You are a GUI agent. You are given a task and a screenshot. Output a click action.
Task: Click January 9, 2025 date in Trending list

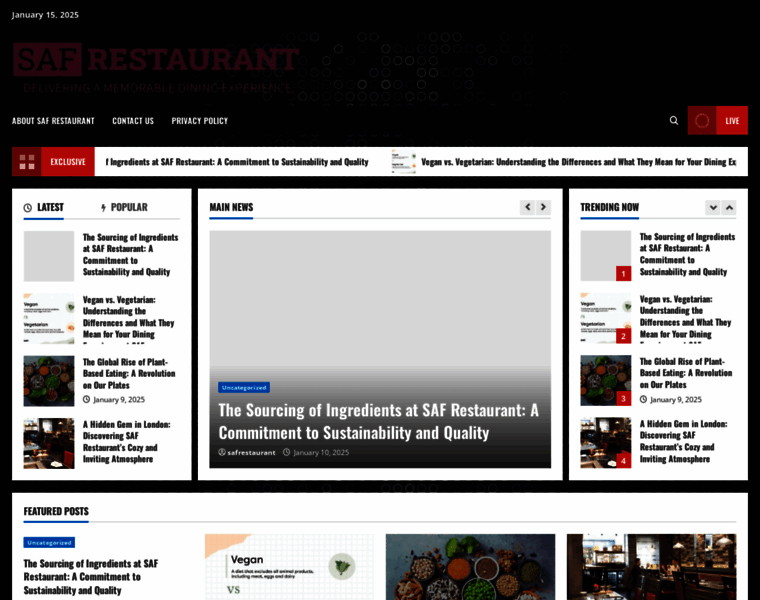(x=676, y=400)
